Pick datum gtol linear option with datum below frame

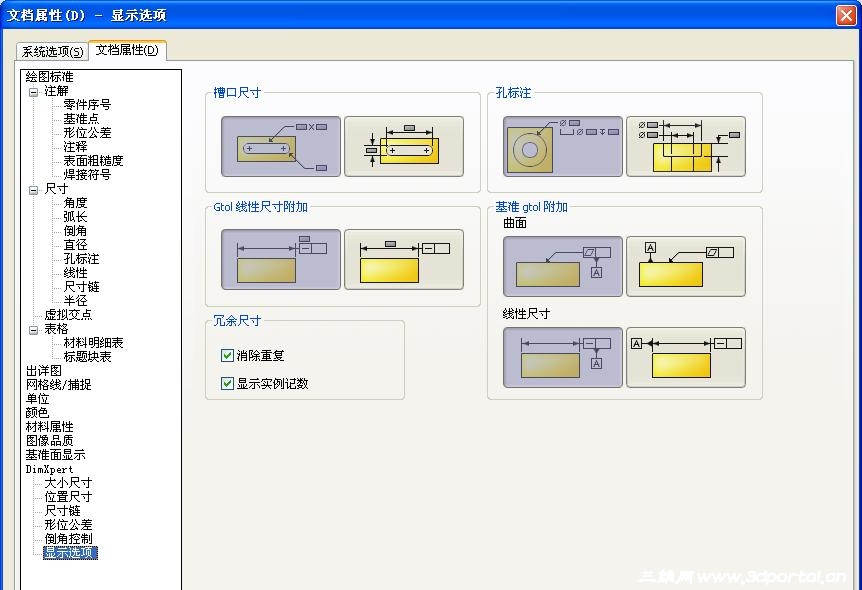click(562, 357)
